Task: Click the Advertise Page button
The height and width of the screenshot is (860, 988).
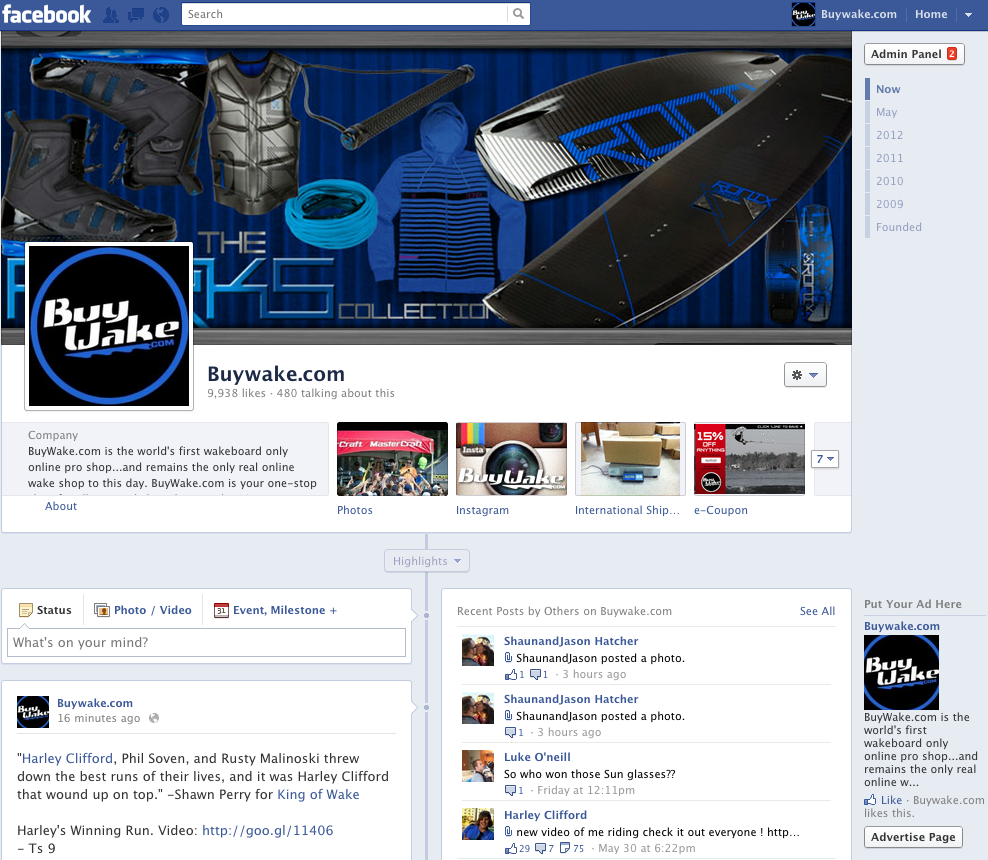Action: point(913,837)
